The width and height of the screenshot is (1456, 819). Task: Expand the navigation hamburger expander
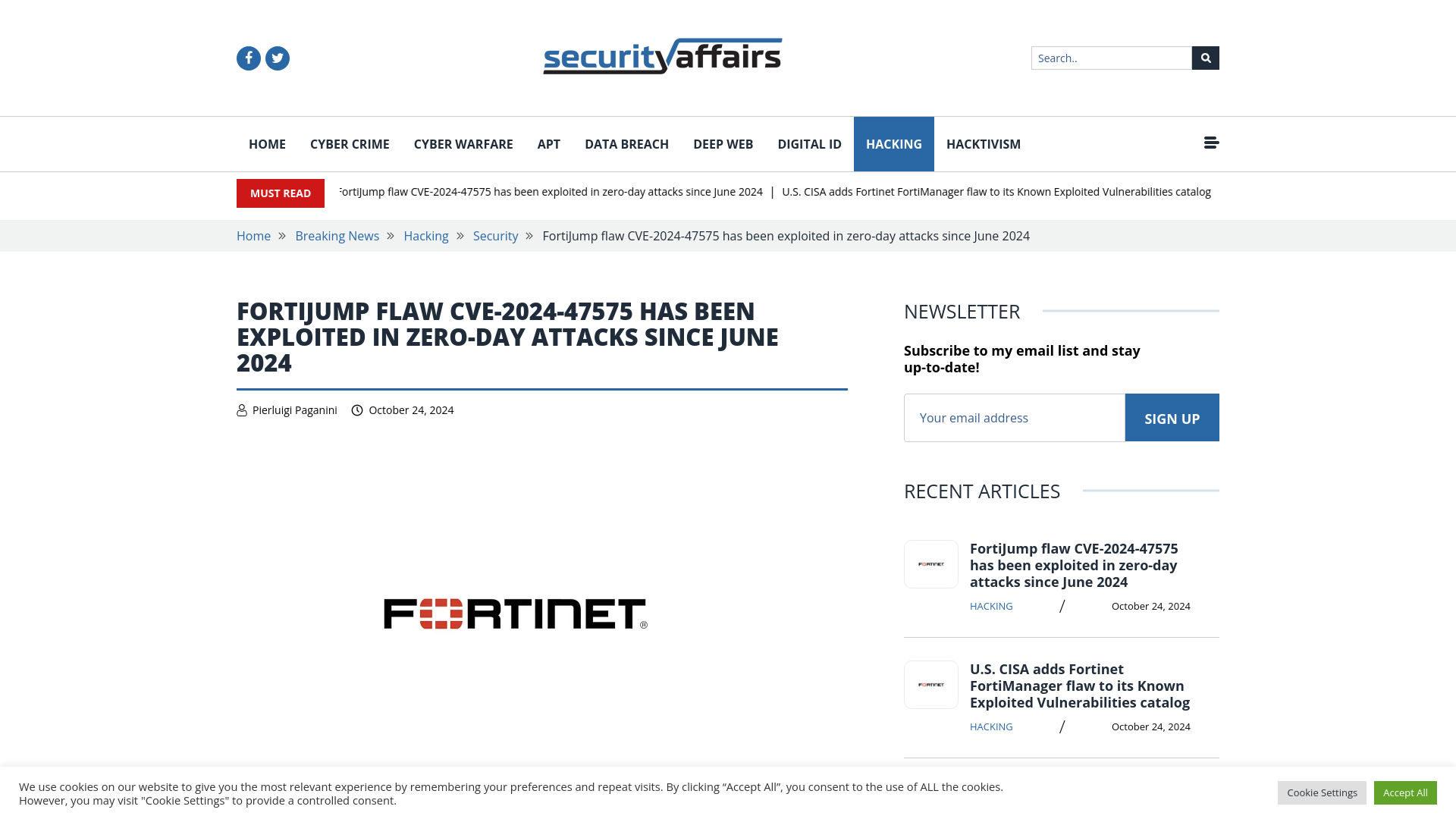coord(1211,142)
